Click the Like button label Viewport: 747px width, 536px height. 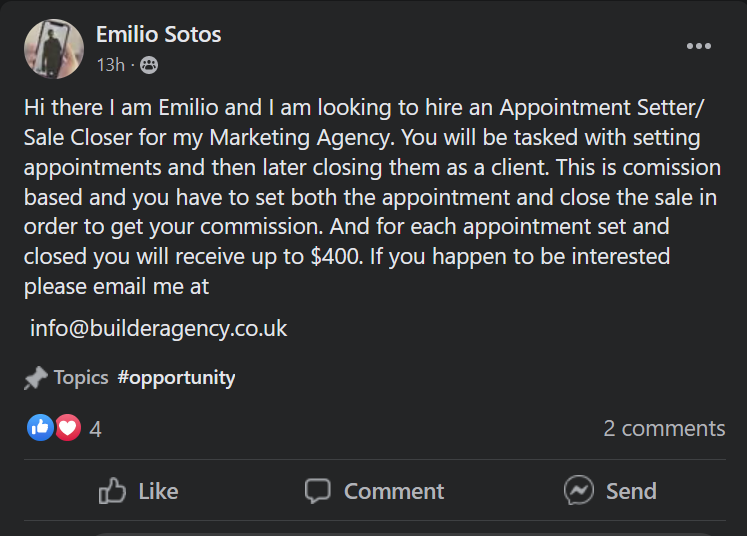point(158,491)
